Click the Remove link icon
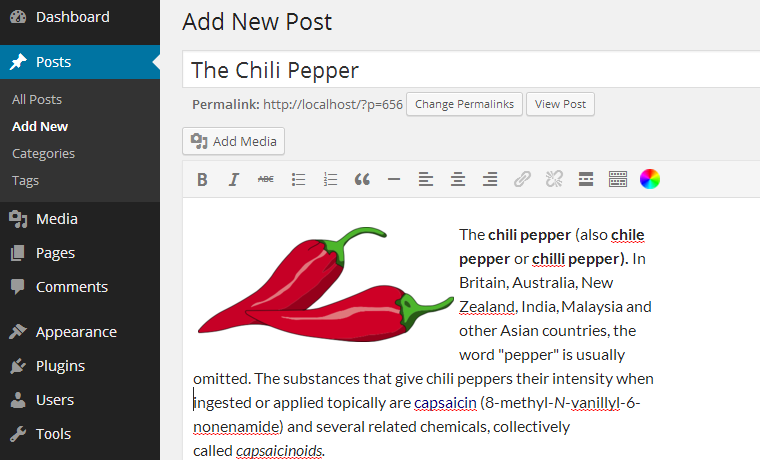The image size is (760, 460). click(554, 179)
